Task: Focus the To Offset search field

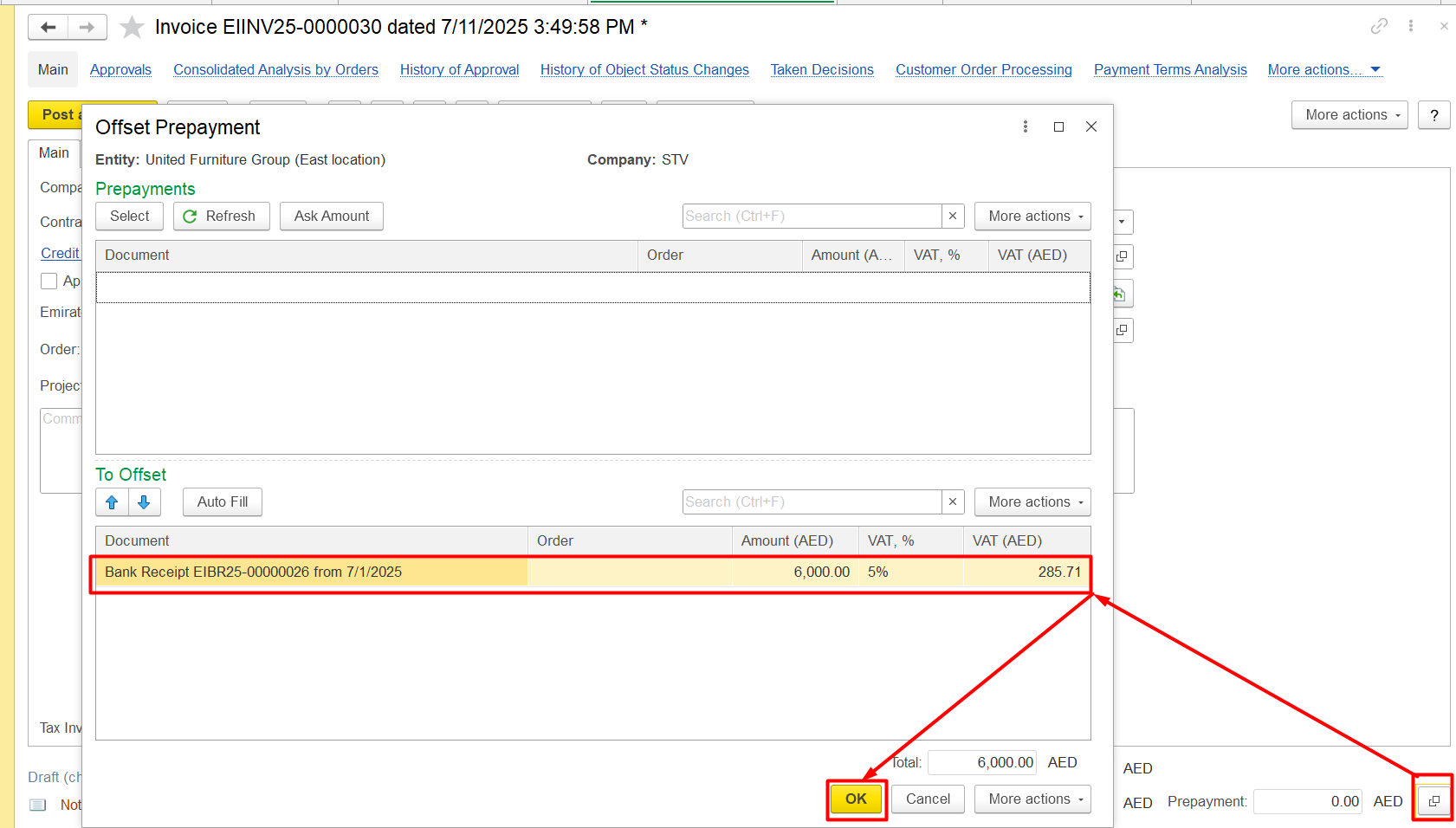Action: pyautogui.click(x=812, y=501)
